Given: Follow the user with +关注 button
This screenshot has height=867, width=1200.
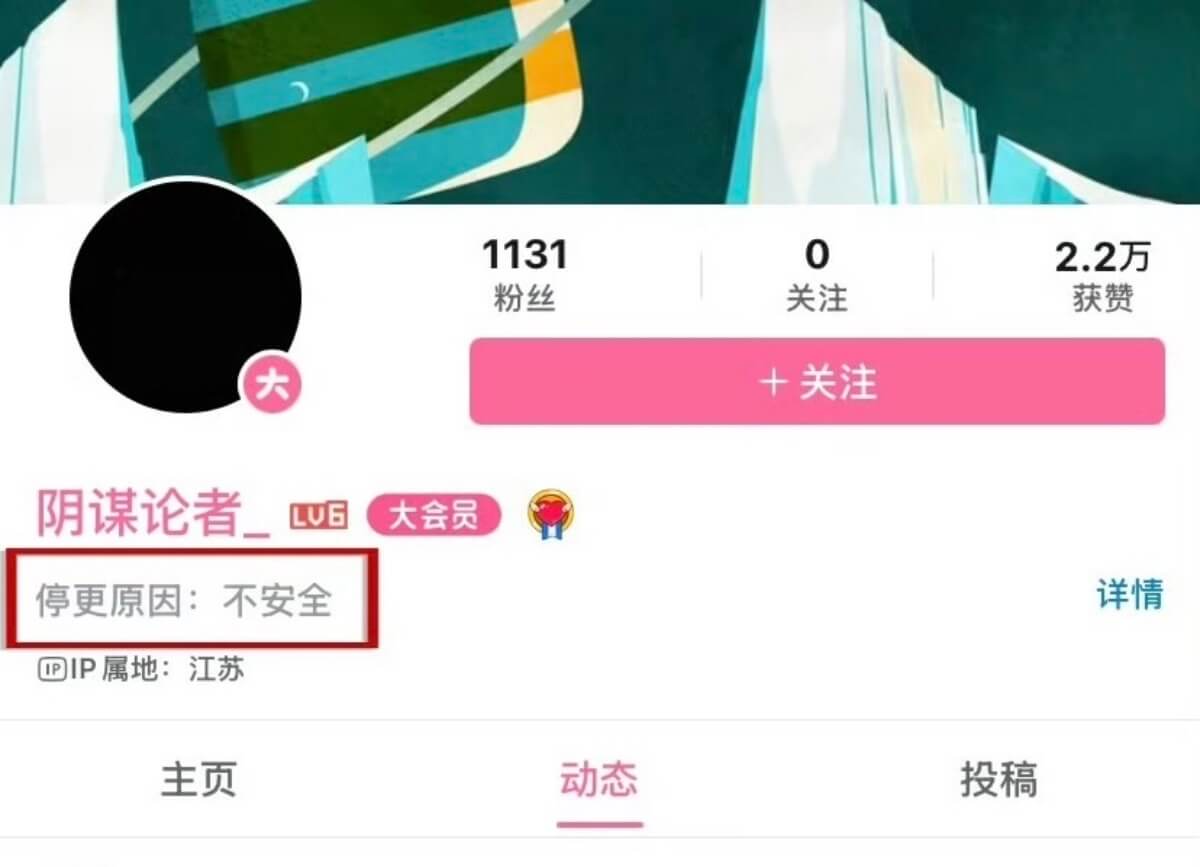Looking at the screenshot, I should point(817,381).
